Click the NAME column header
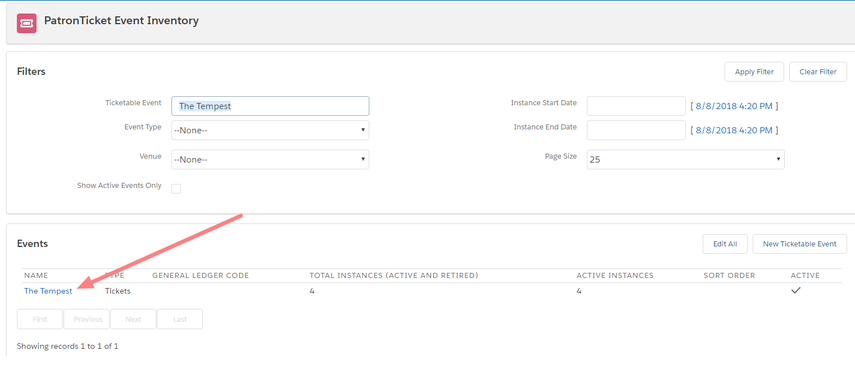The height and width of the screenshot is (373, 855). tap(36, 275)
